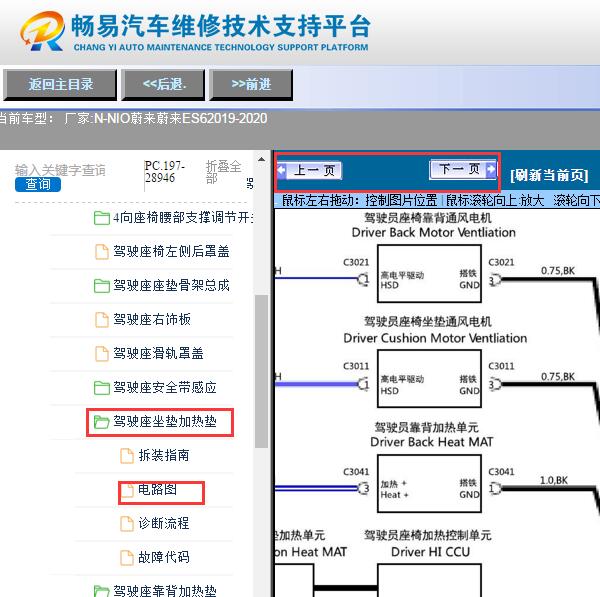
Task: Open the 拆装指南 page
Action: click(x=164, y=455)
